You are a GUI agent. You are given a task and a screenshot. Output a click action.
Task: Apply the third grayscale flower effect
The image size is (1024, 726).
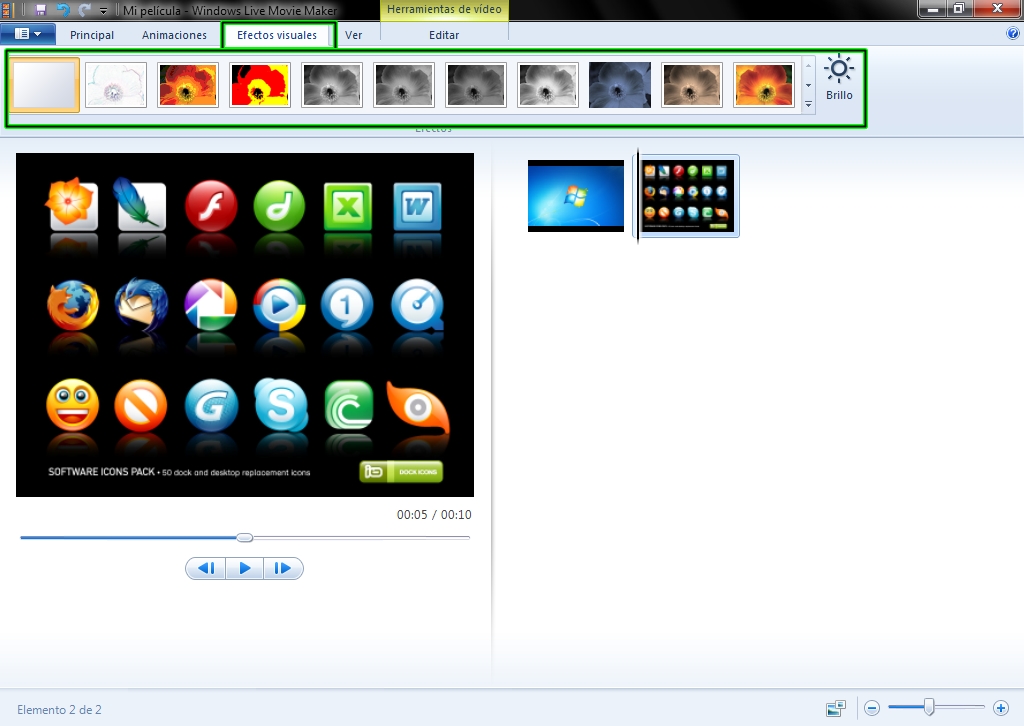(x=476, y=85)
